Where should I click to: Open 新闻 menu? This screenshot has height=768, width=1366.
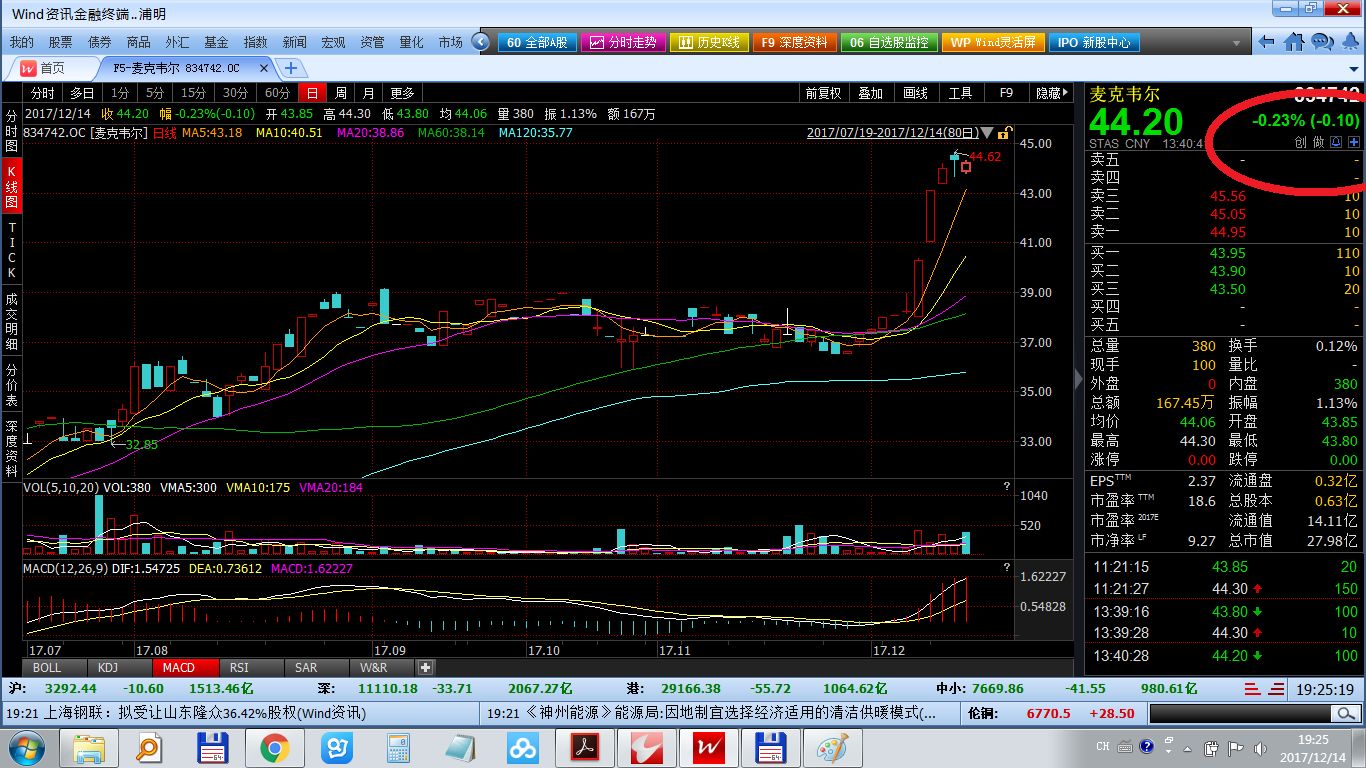pos(294,42)
